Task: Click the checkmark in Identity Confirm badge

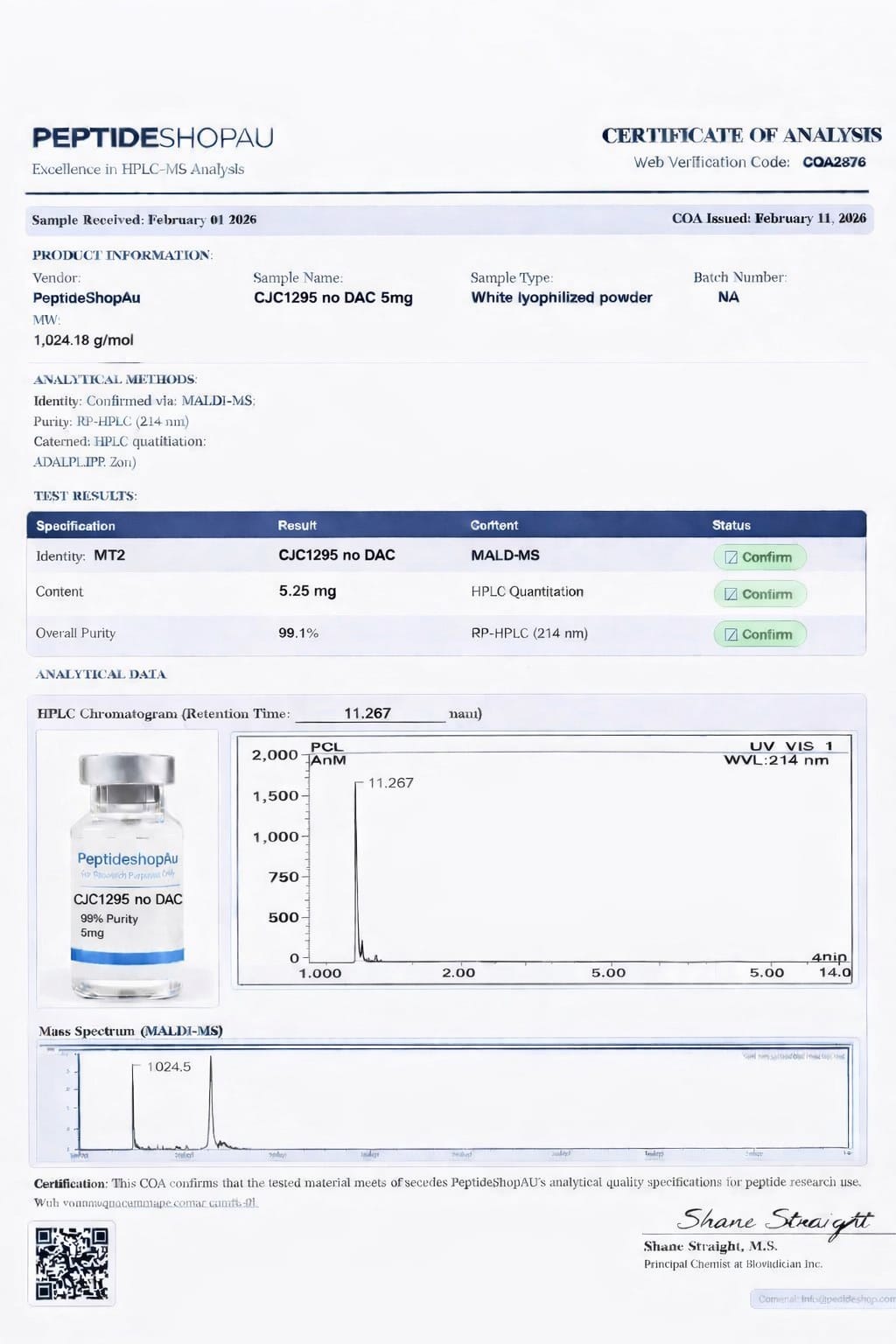Action: 731,557
